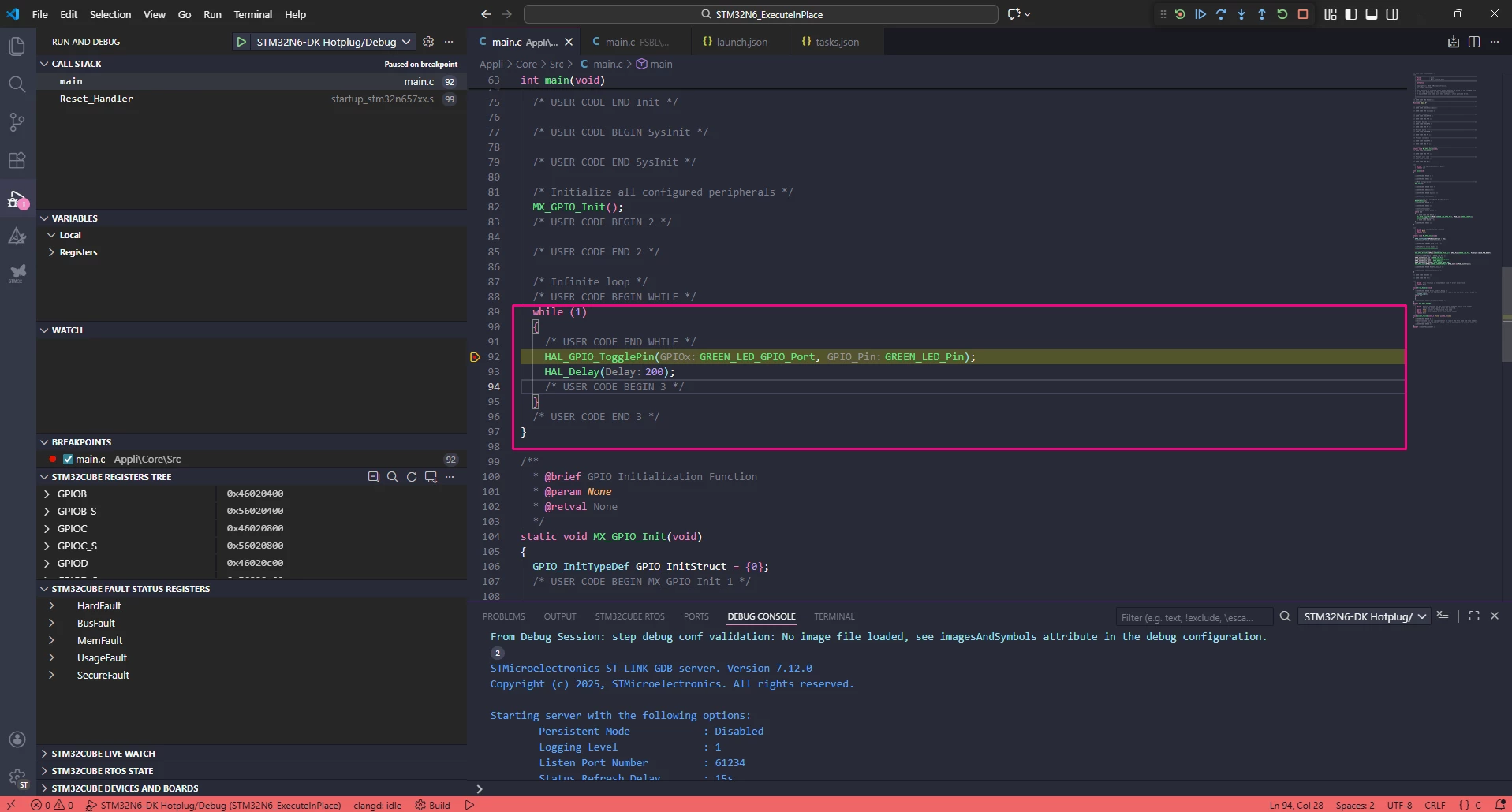Open the Run menu
The height and width of the screenshot is (812, 1512).
(x=212, y=14)
